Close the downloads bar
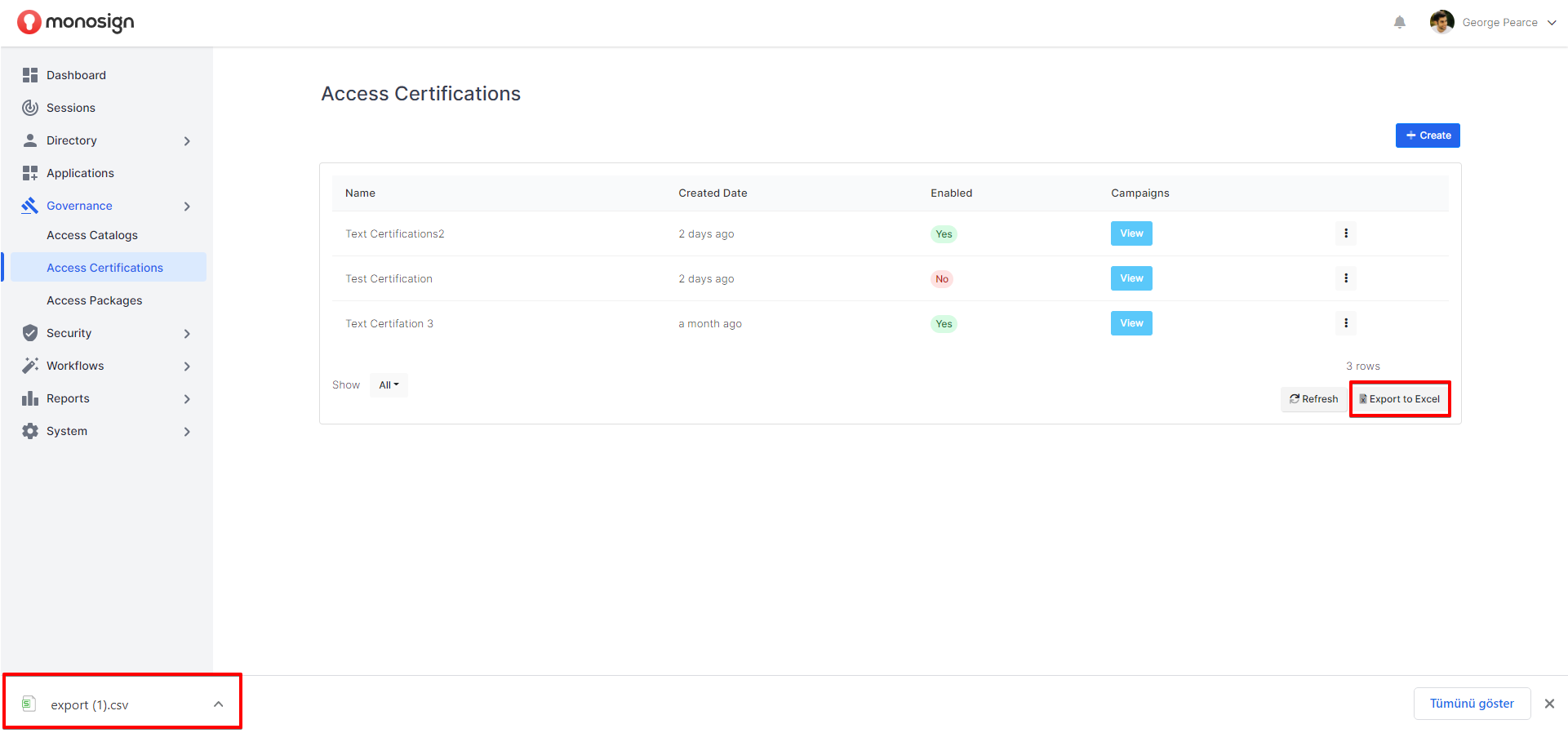 pos(1548,704)
